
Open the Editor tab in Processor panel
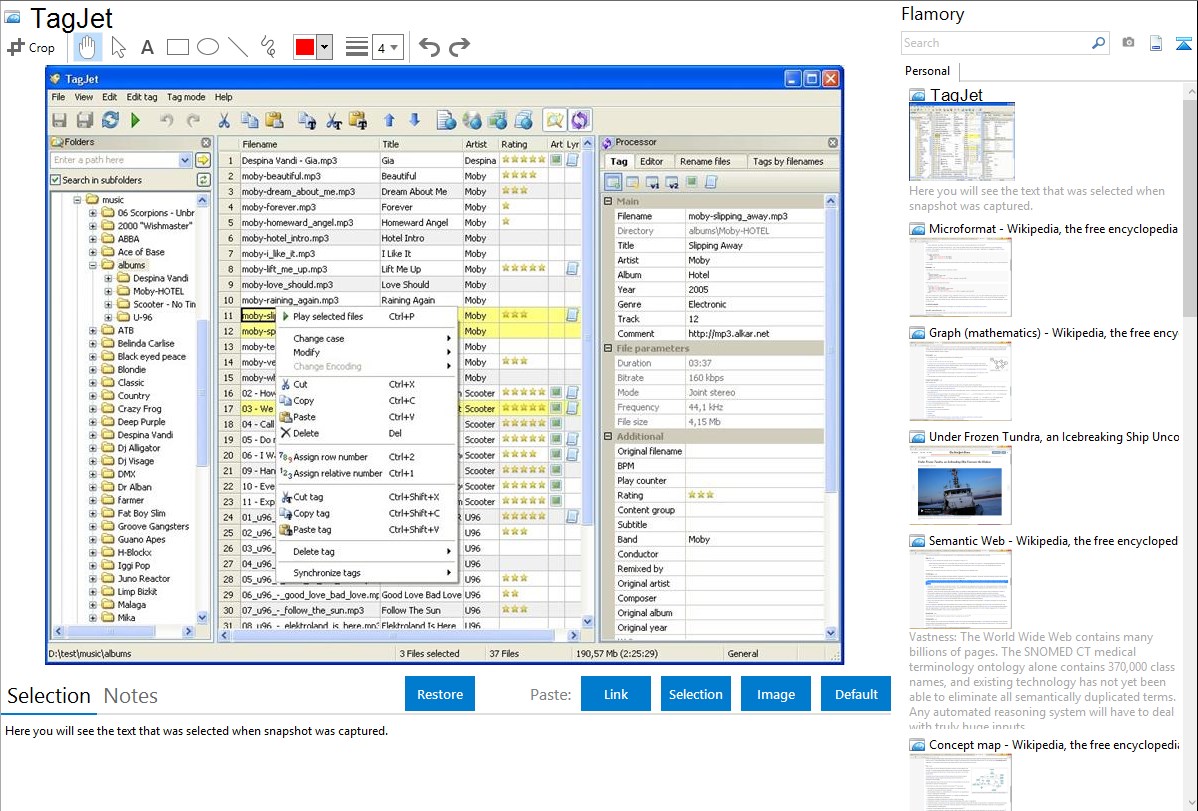coord(652,161)
